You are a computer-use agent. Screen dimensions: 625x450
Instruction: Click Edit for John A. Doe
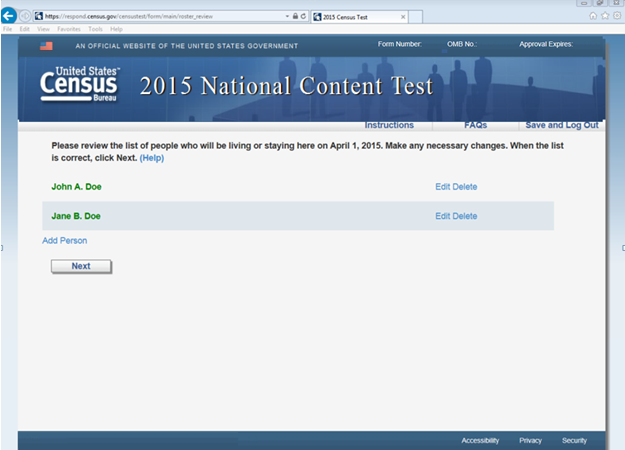[442, 187]
